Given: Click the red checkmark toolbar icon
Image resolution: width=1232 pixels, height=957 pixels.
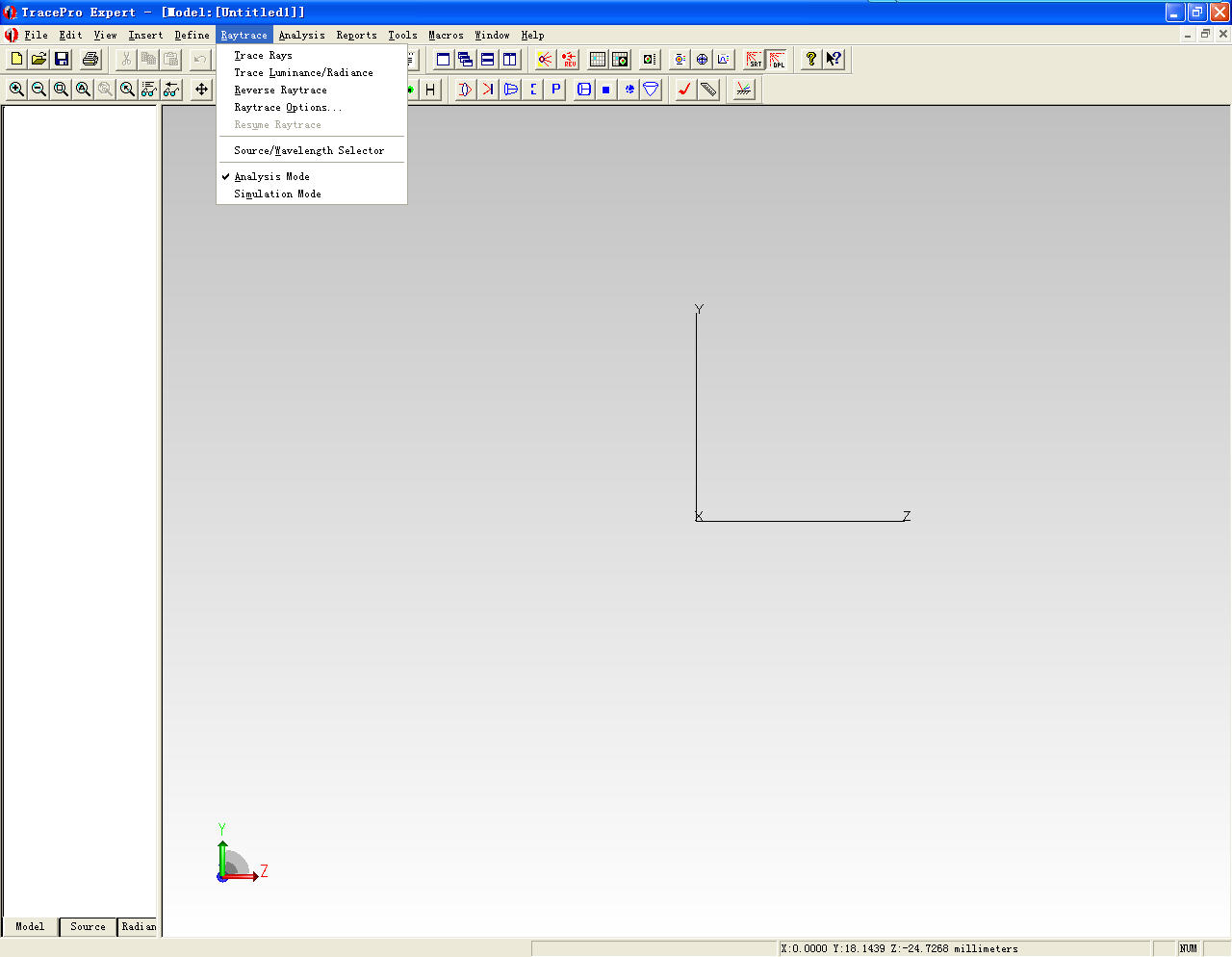Looking at the screenshot, I should pyautogui.click(x=685, y=90).
